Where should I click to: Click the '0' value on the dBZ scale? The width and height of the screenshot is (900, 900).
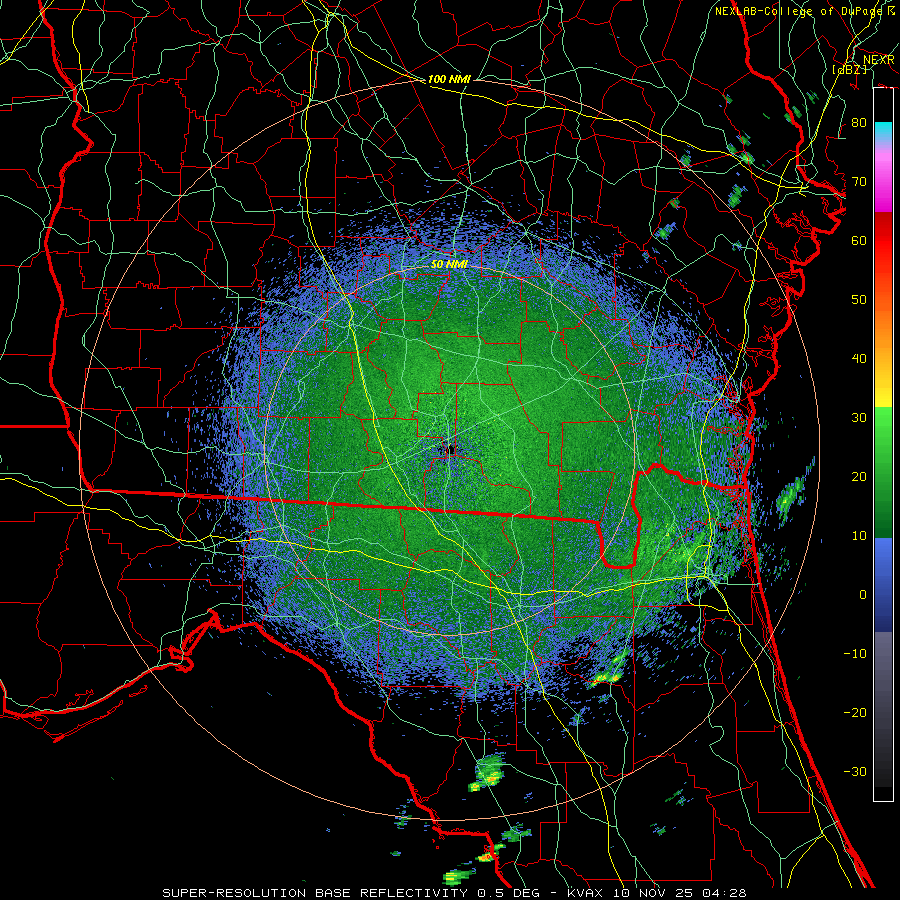point(862,595)
